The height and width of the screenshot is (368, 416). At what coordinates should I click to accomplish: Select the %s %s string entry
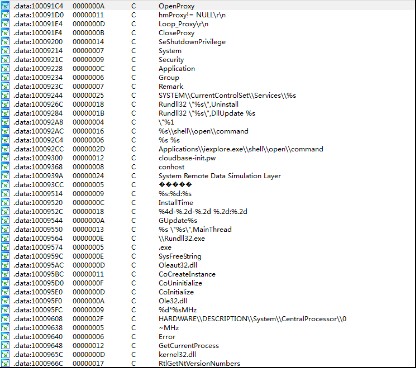click(169, 140)
